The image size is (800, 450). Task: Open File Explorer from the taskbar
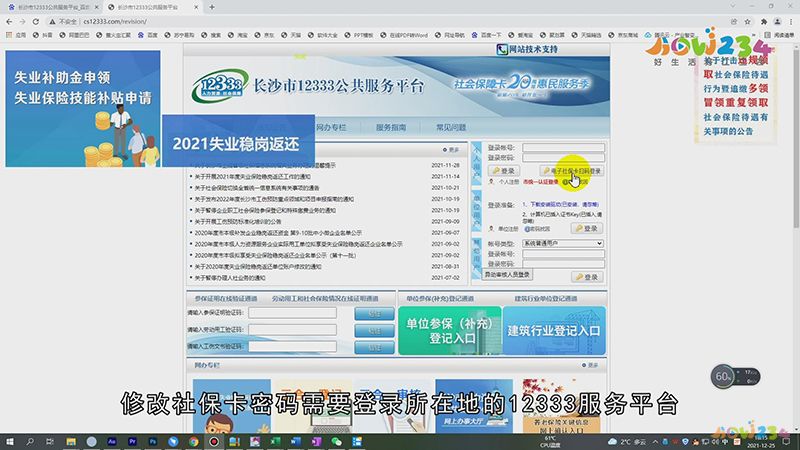71,441
